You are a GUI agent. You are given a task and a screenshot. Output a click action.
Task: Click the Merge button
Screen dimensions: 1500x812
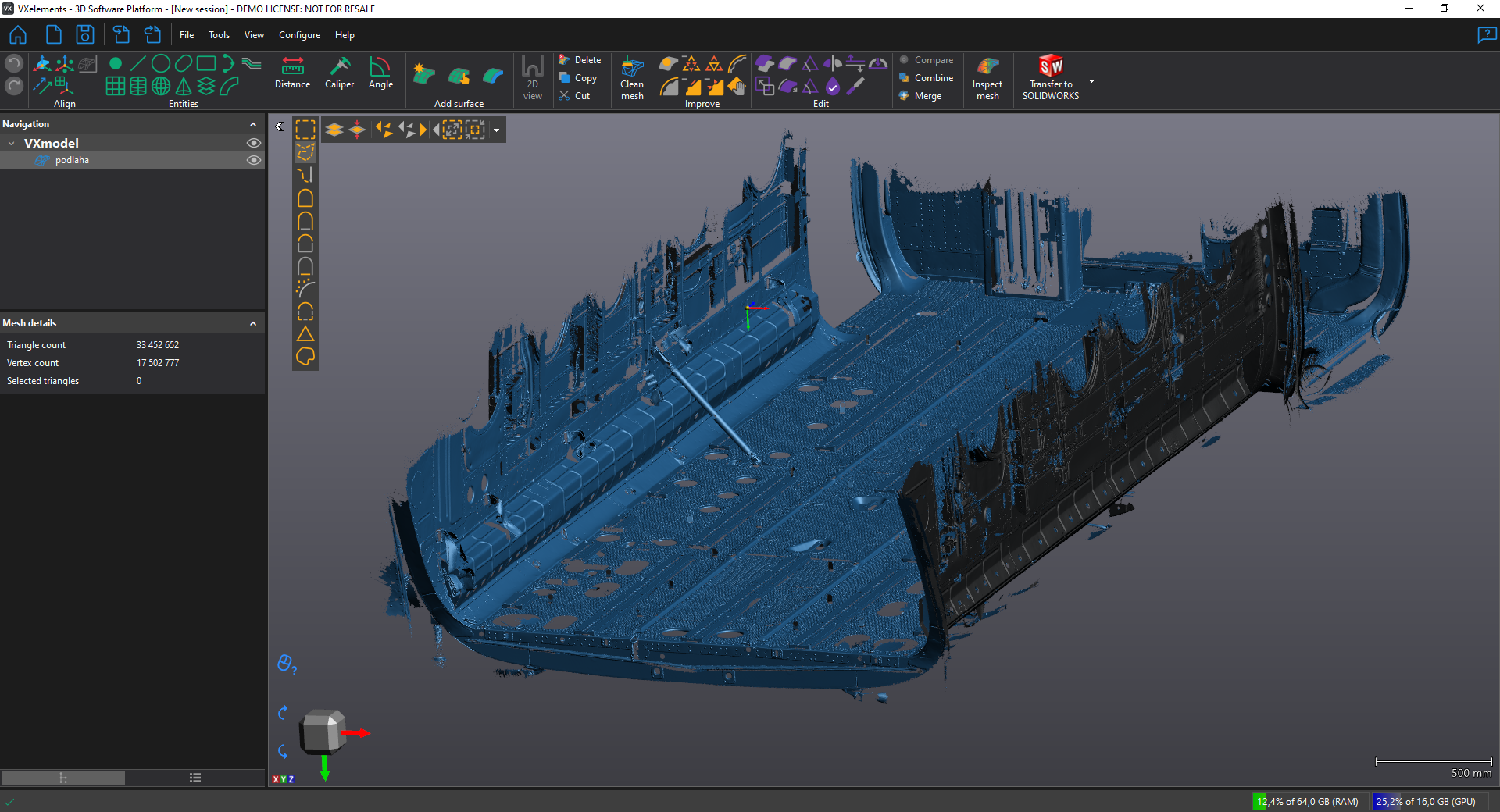920,96
